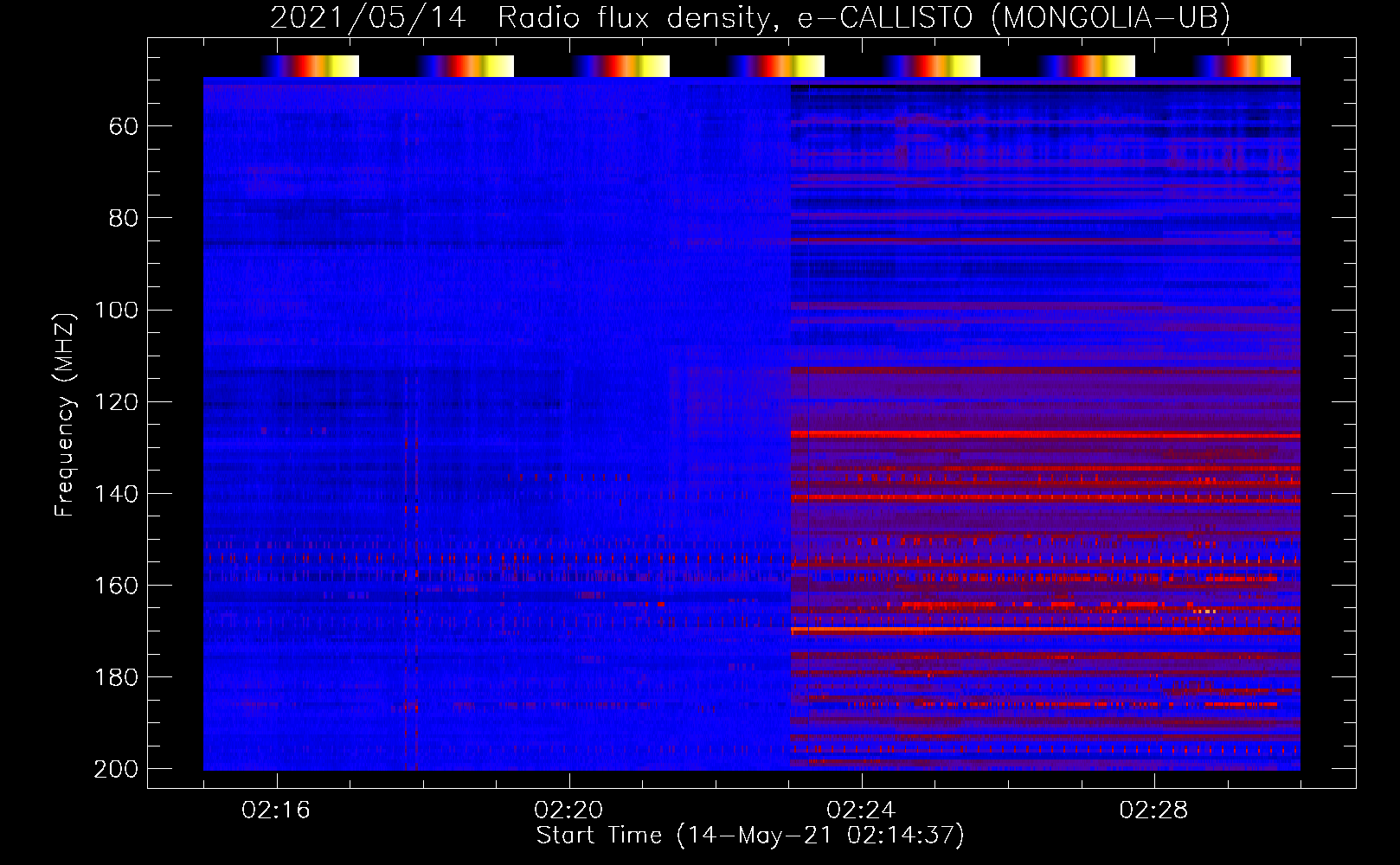Select the 140 frequency tick label
1400x865 pixels.
(x=116, y=493)
